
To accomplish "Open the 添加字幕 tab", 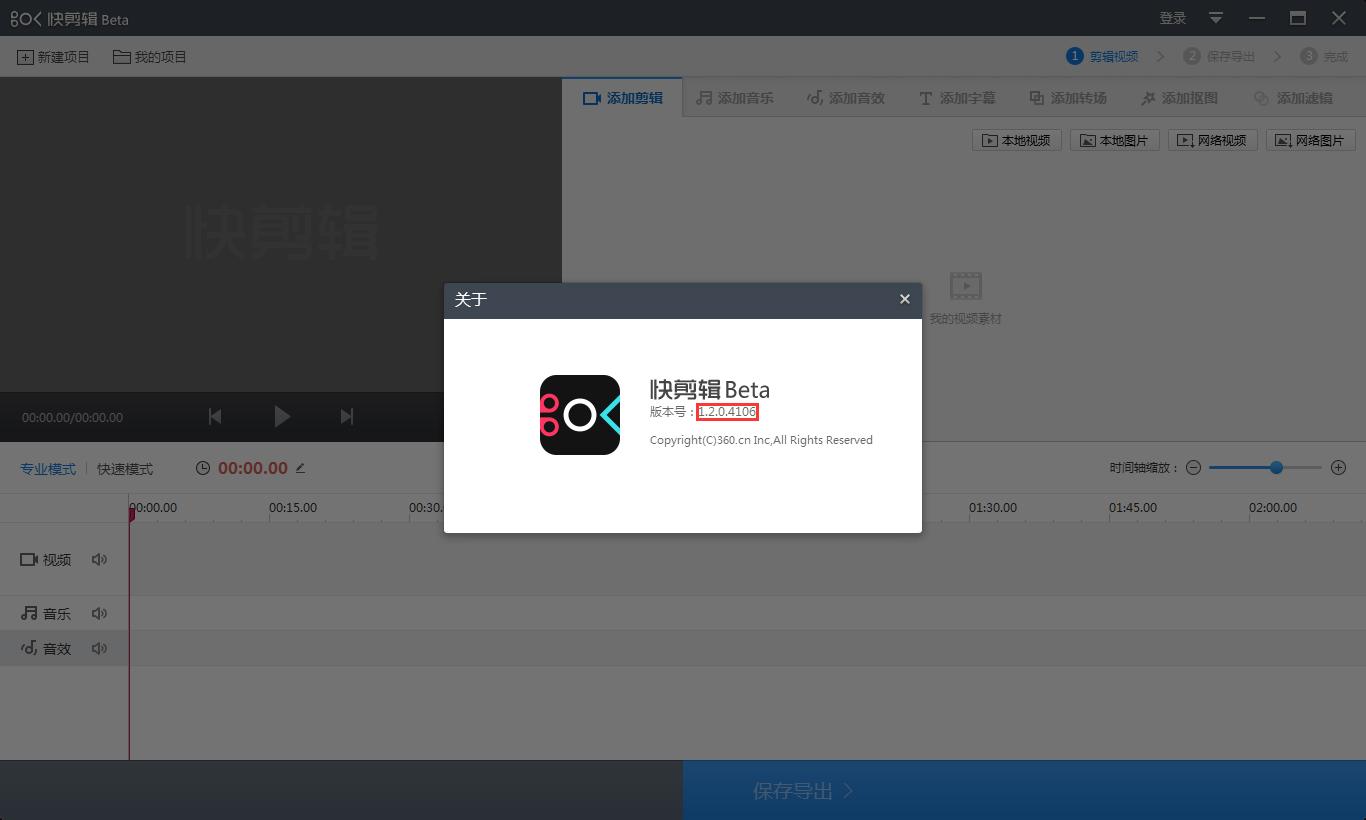I will coord(957,98).
